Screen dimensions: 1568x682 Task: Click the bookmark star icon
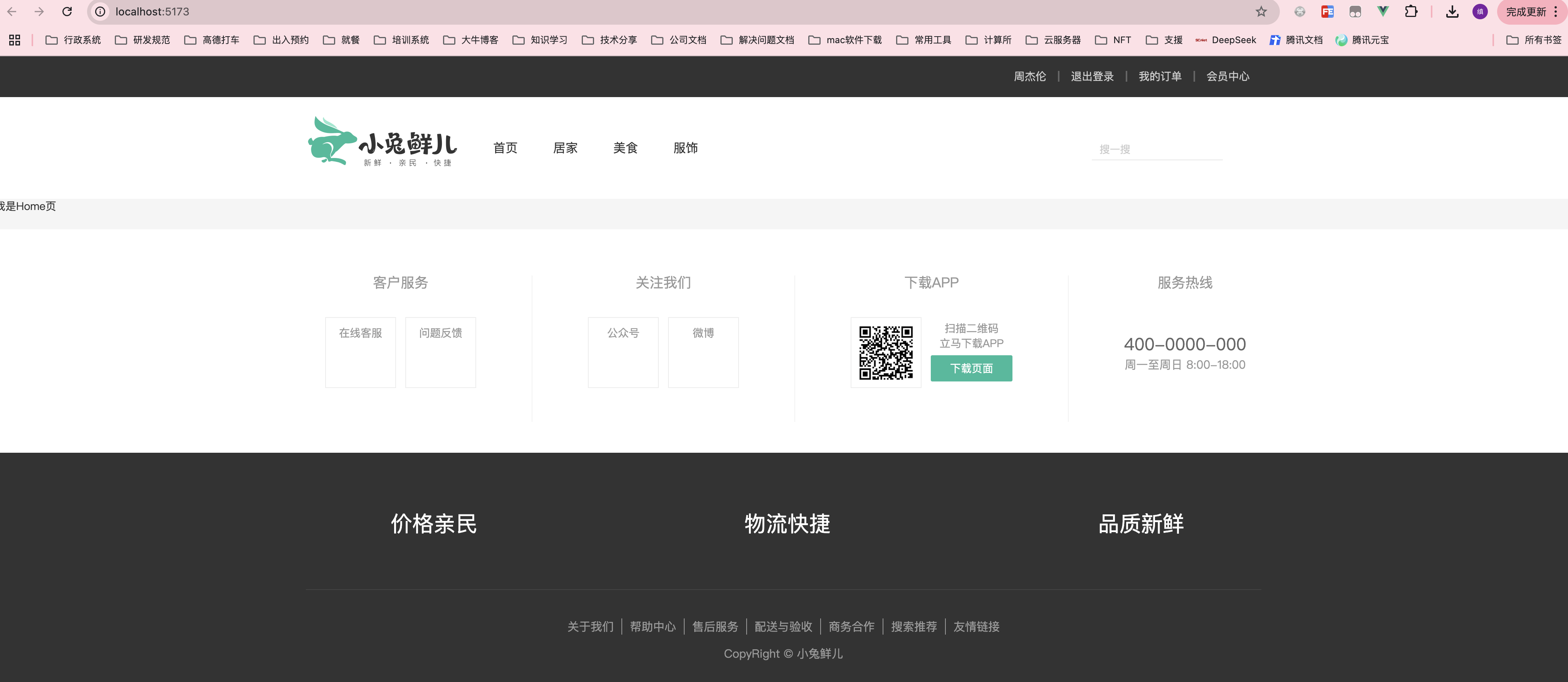pos(1261,12)
